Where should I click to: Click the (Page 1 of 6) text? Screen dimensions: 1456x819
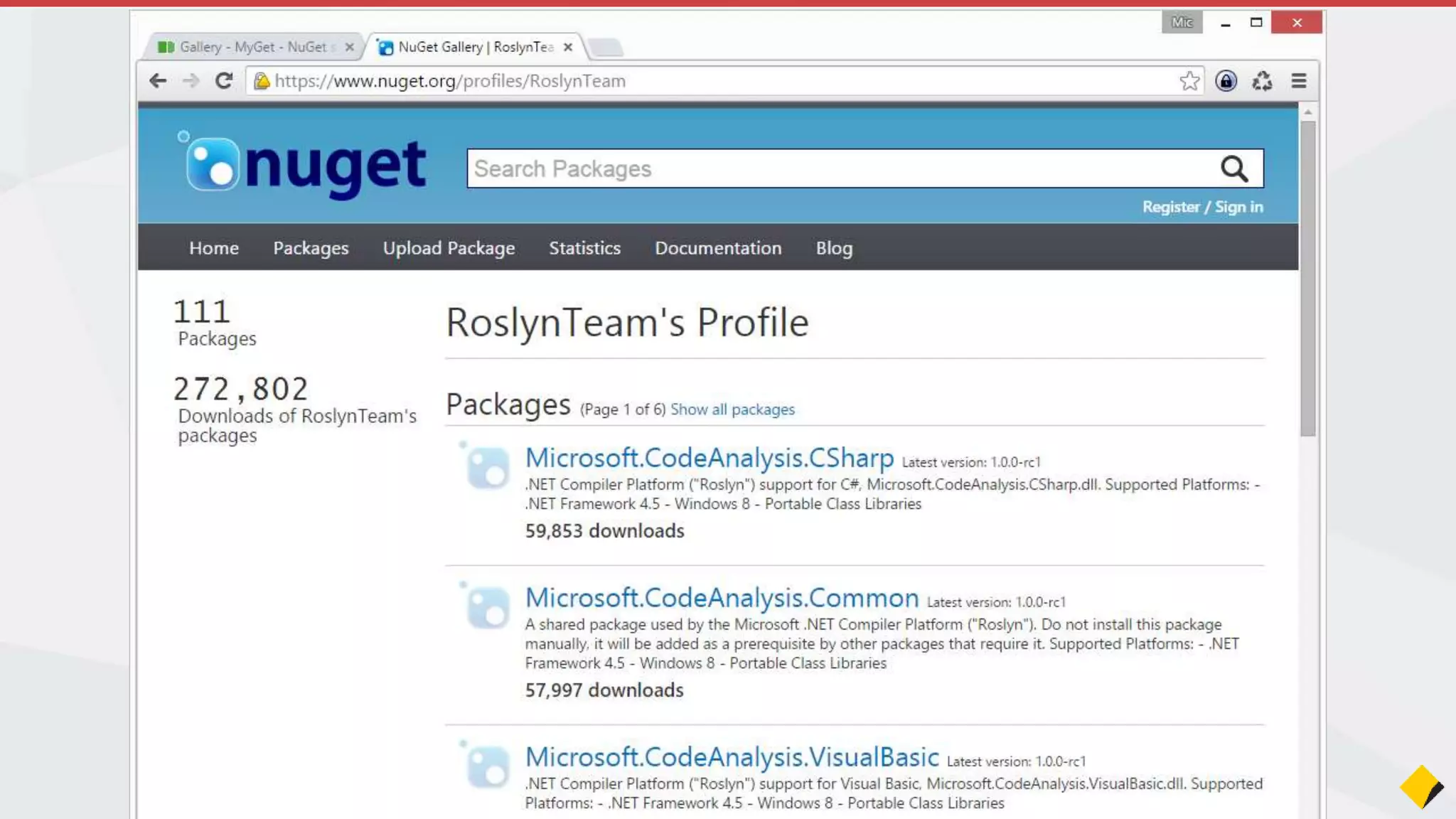[623, 409]
